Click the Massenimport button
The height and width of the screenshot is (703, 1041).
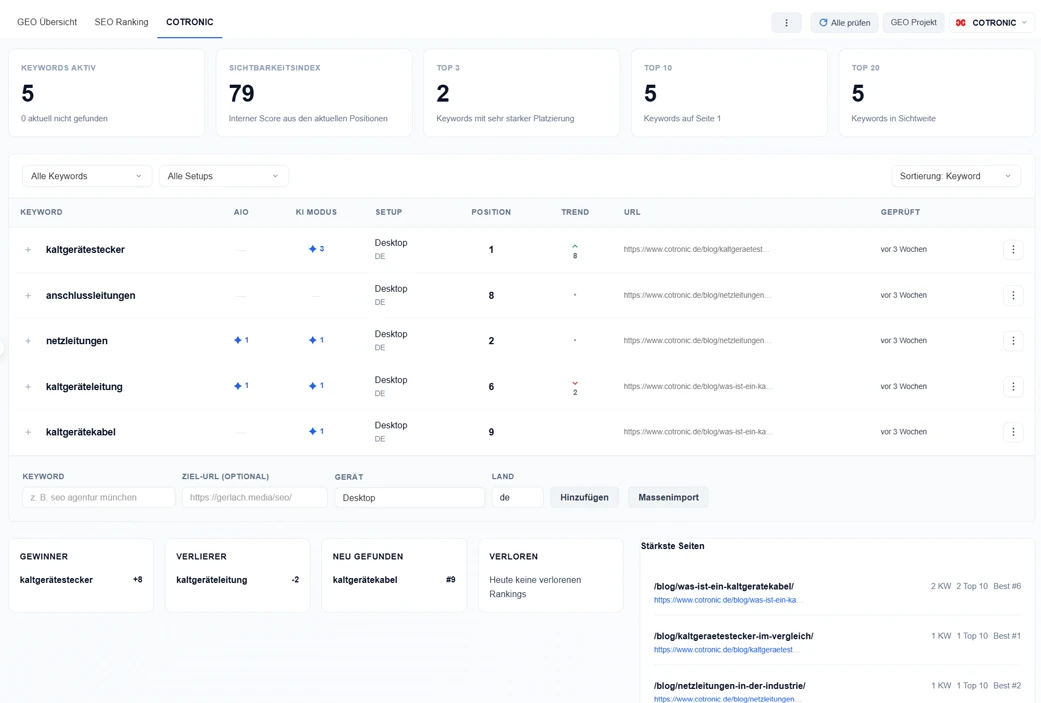click(669, 497)
